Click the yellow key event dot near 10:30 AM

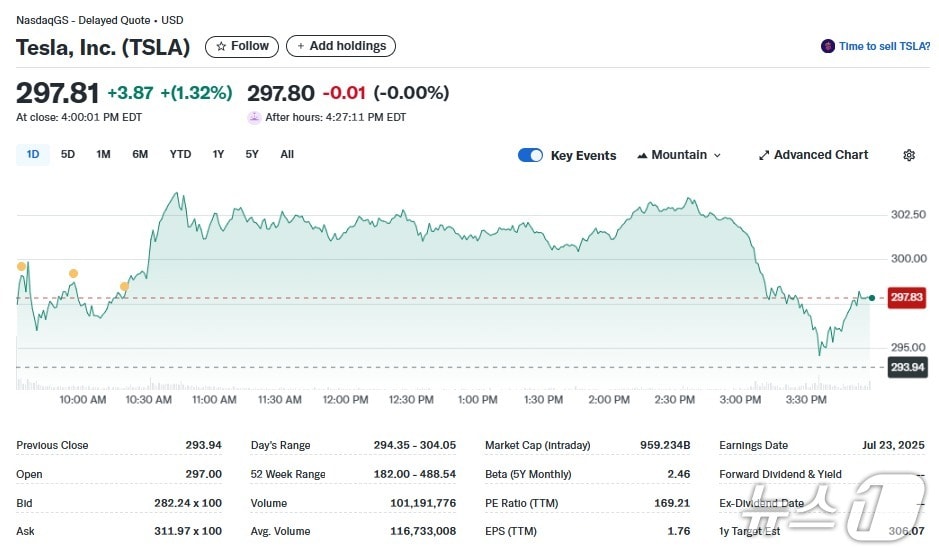click(125, 286)
